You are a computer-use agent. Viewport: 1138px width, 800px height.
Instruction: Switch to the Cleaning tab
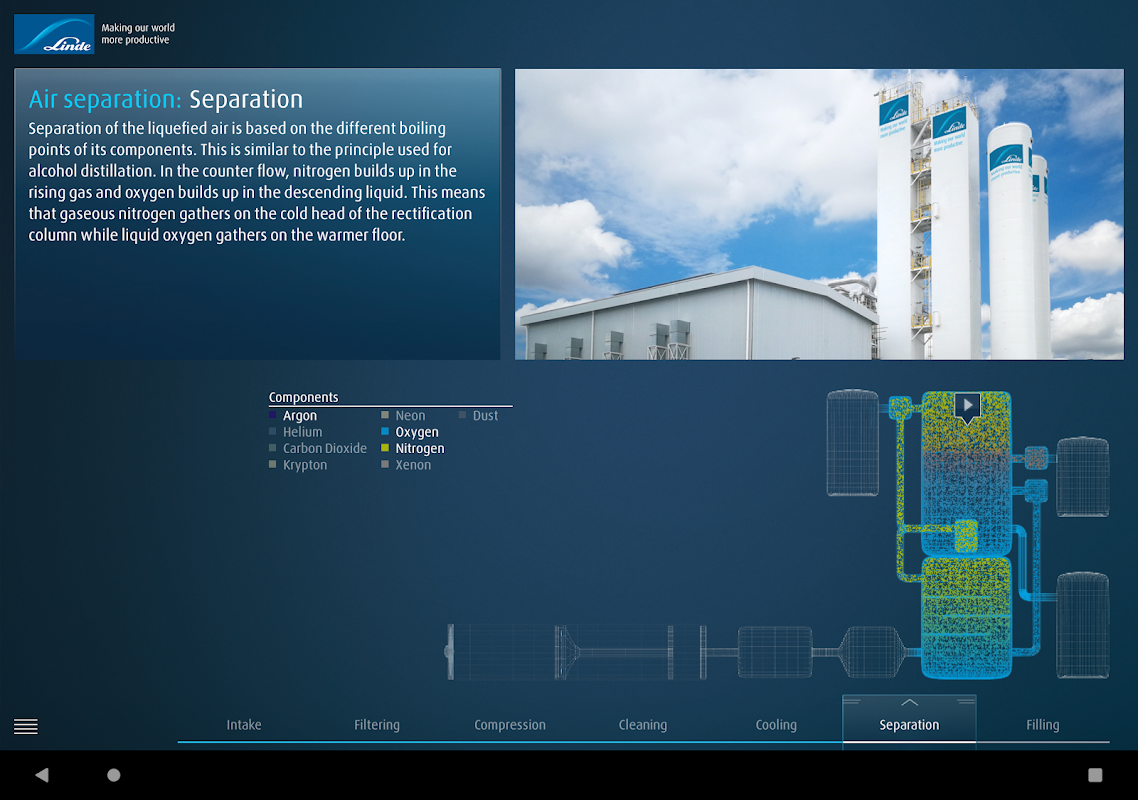click(x=642, y=725)
